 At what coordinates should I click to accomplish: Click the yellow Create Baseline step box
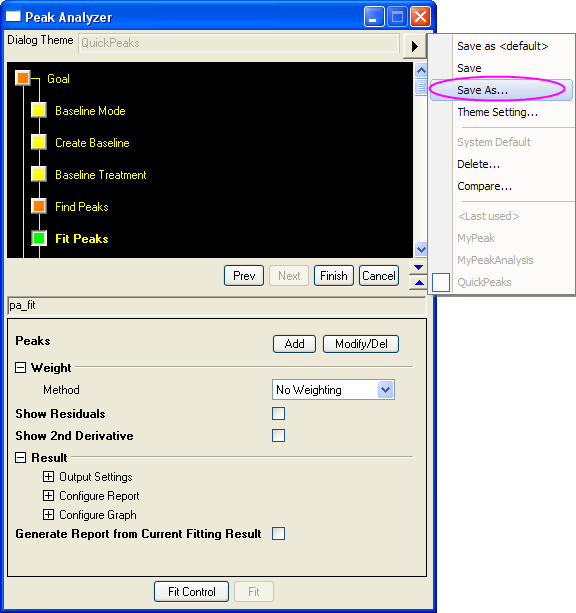39,142
